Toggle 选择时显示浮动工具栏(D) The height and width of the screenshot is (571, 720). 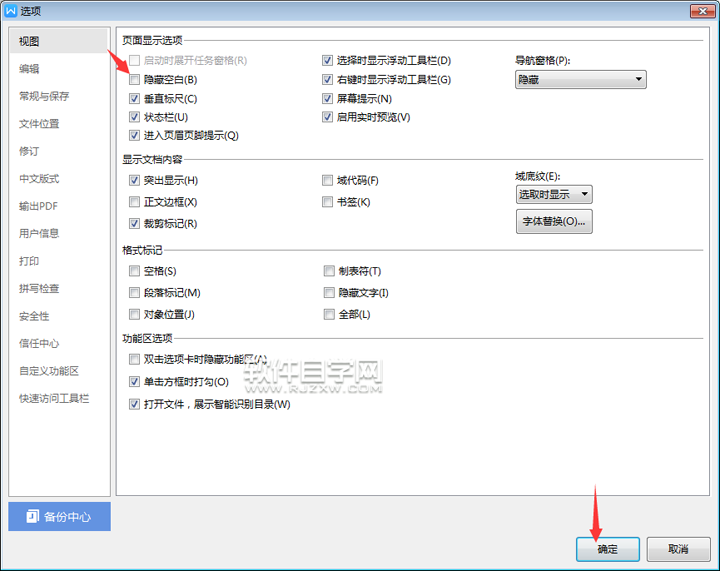point(327,61)
